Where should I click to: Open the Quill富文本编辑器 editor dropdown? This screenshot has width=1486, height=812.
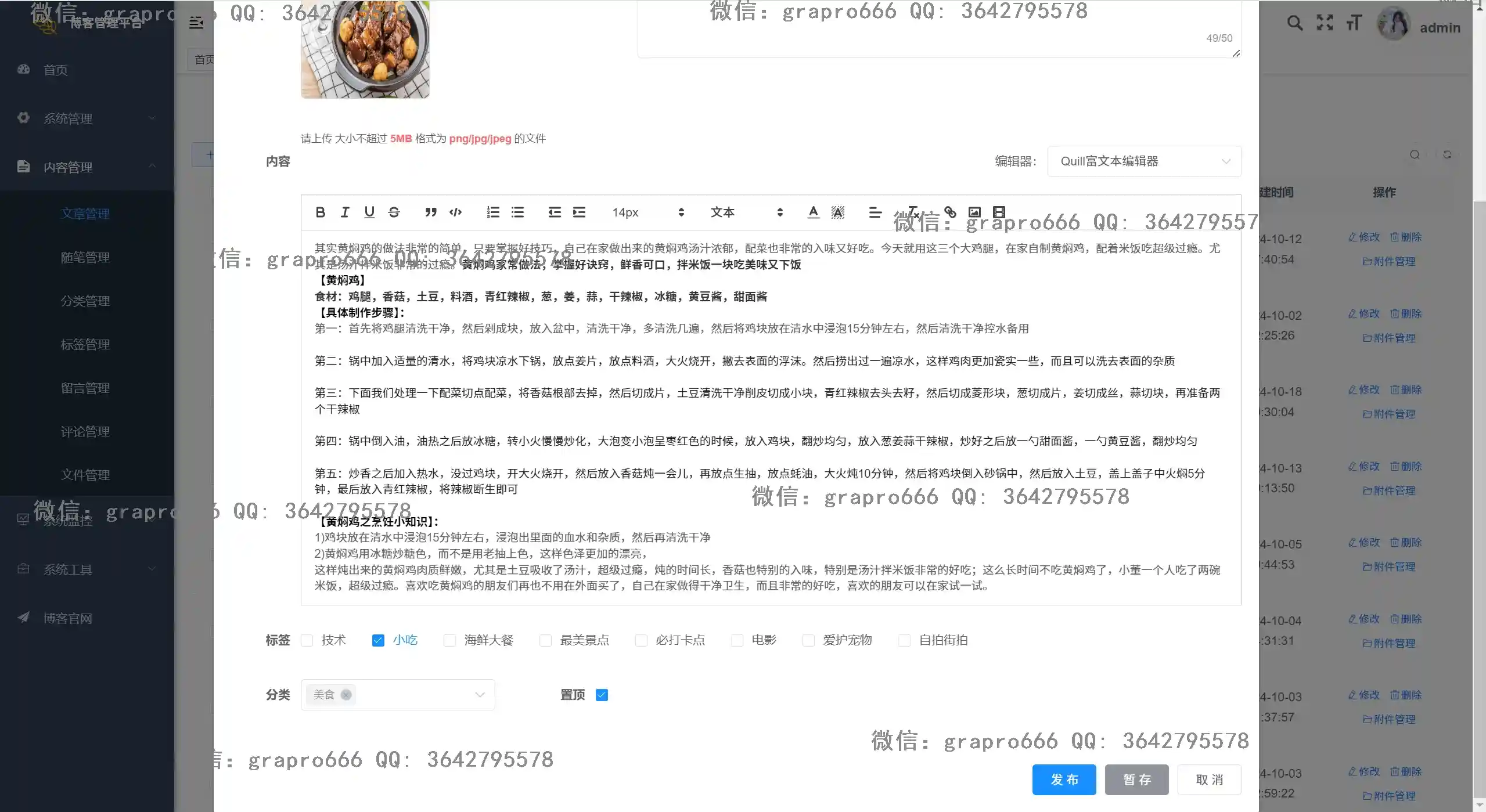(1143, 161)
